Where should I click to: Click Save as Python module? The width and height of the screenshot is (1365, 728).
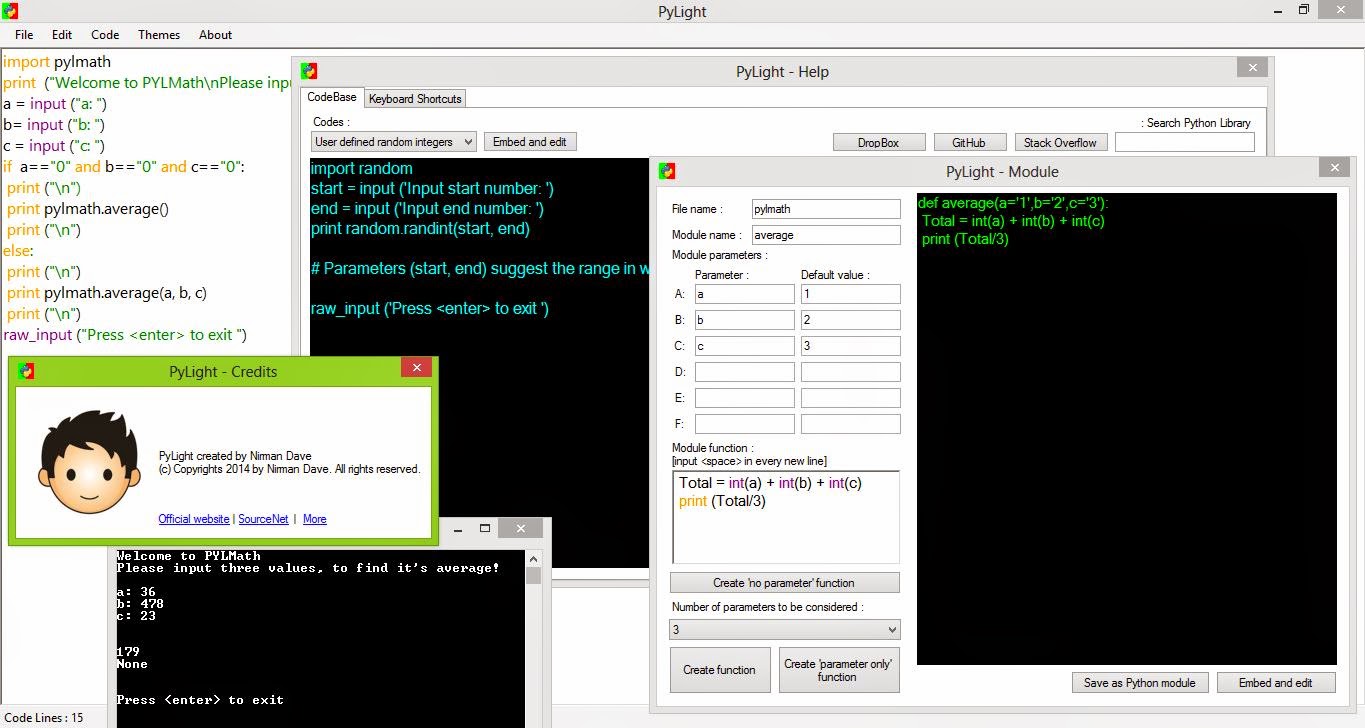click(1139, 682)
